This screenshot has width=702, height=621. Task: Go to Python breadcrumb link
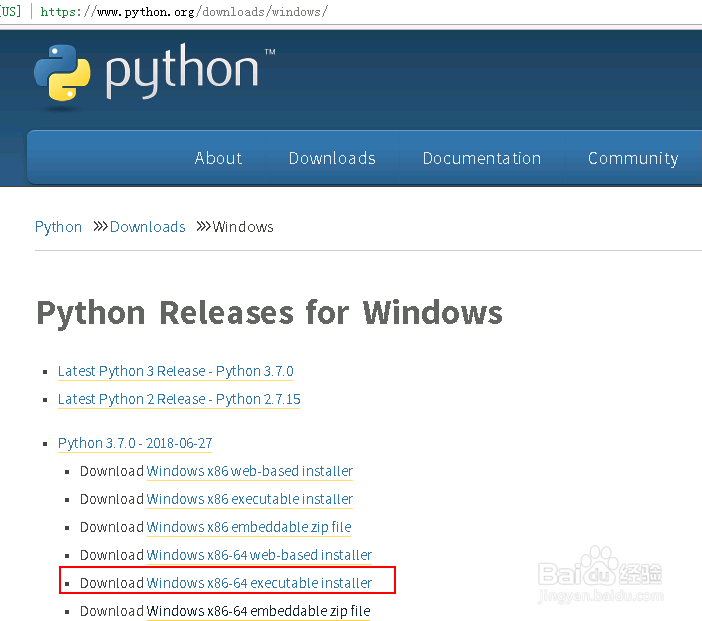(x=58, y=227)
